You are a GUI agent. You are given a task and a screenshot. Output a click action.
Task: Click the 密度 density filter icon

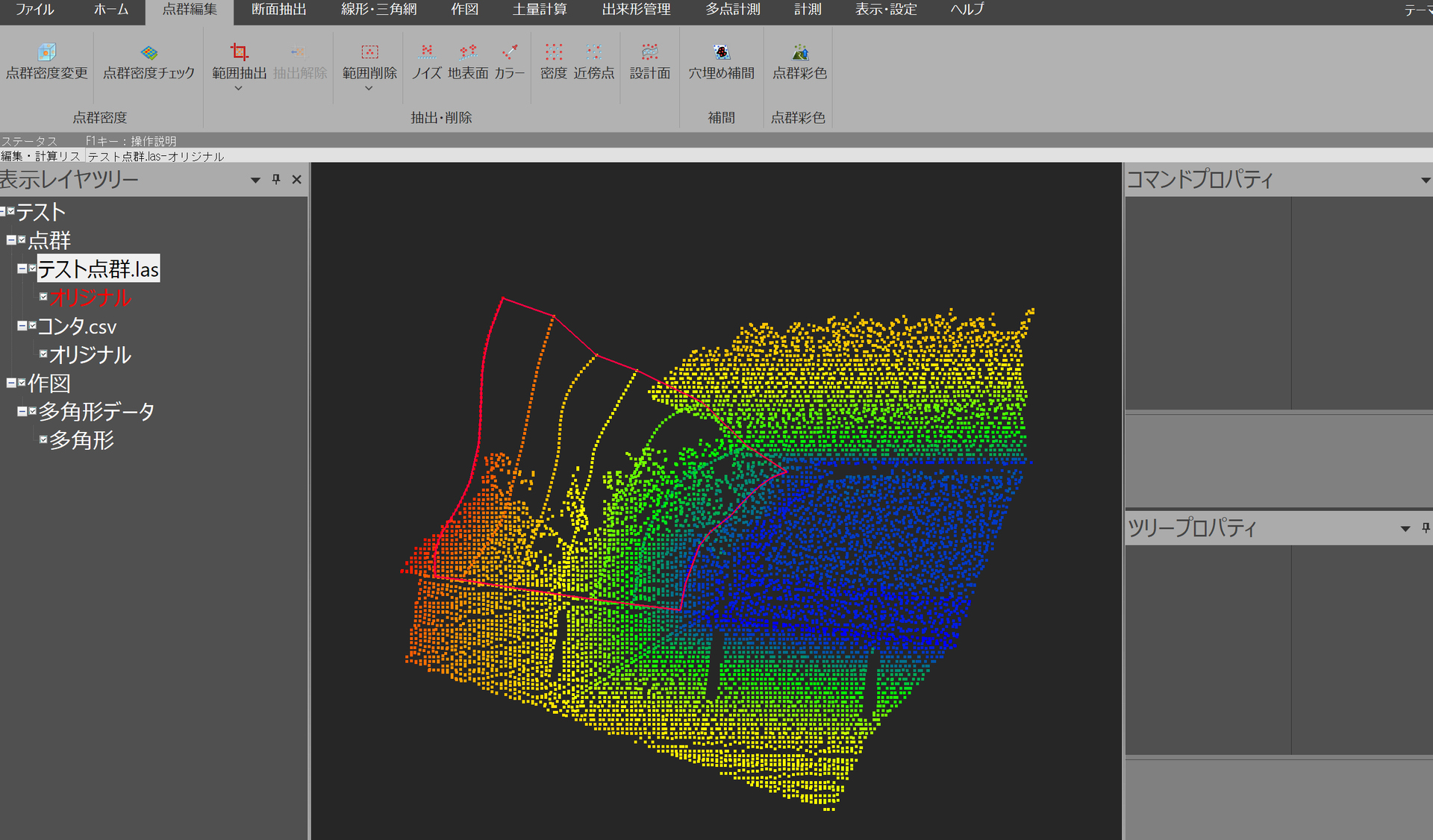553,52
